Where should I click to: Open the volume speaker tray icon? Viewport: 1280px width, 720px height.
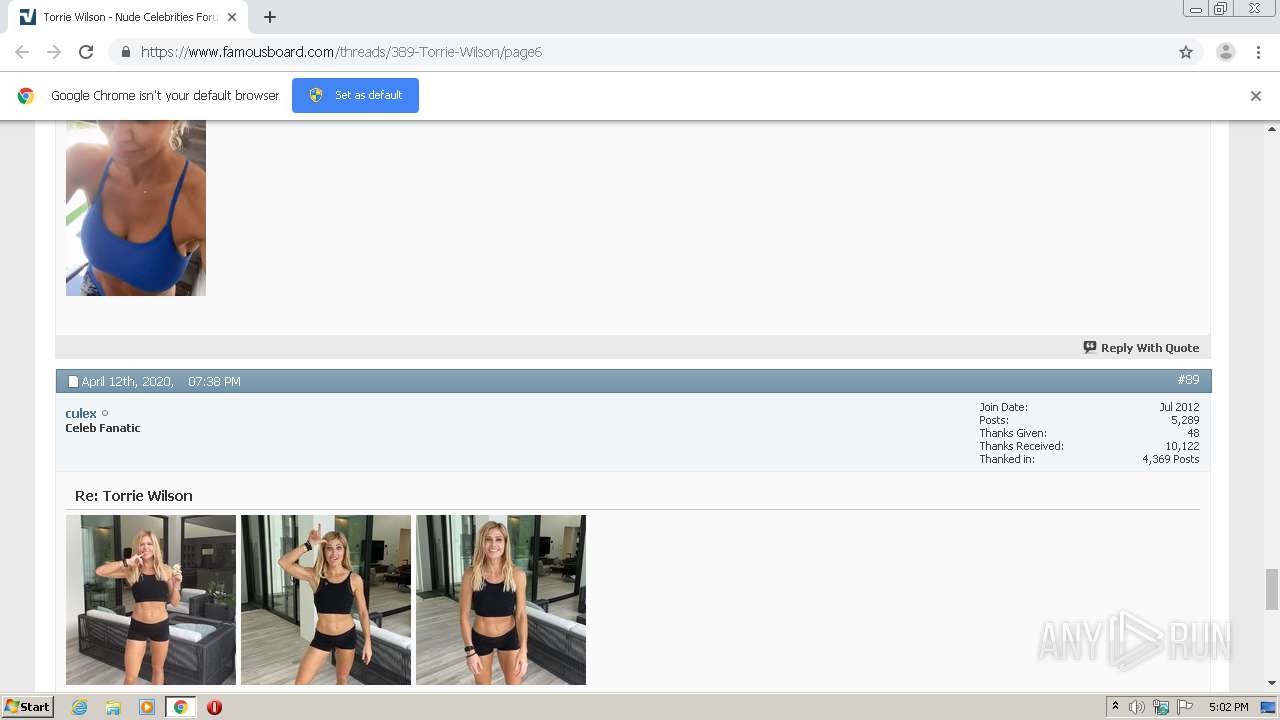(1137, 707)
